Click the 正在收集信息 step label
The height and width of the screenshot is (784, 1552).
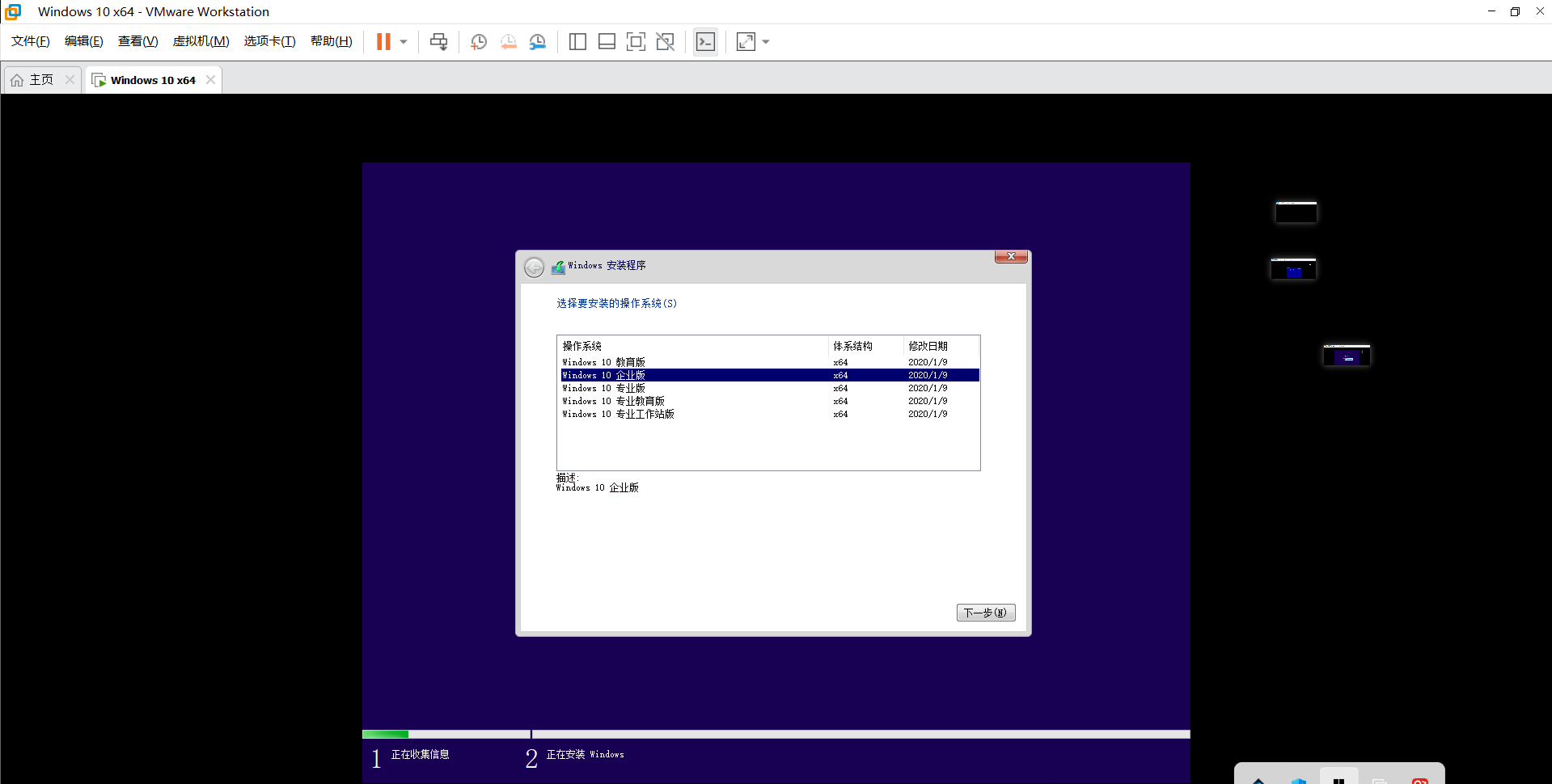(421, 755)
